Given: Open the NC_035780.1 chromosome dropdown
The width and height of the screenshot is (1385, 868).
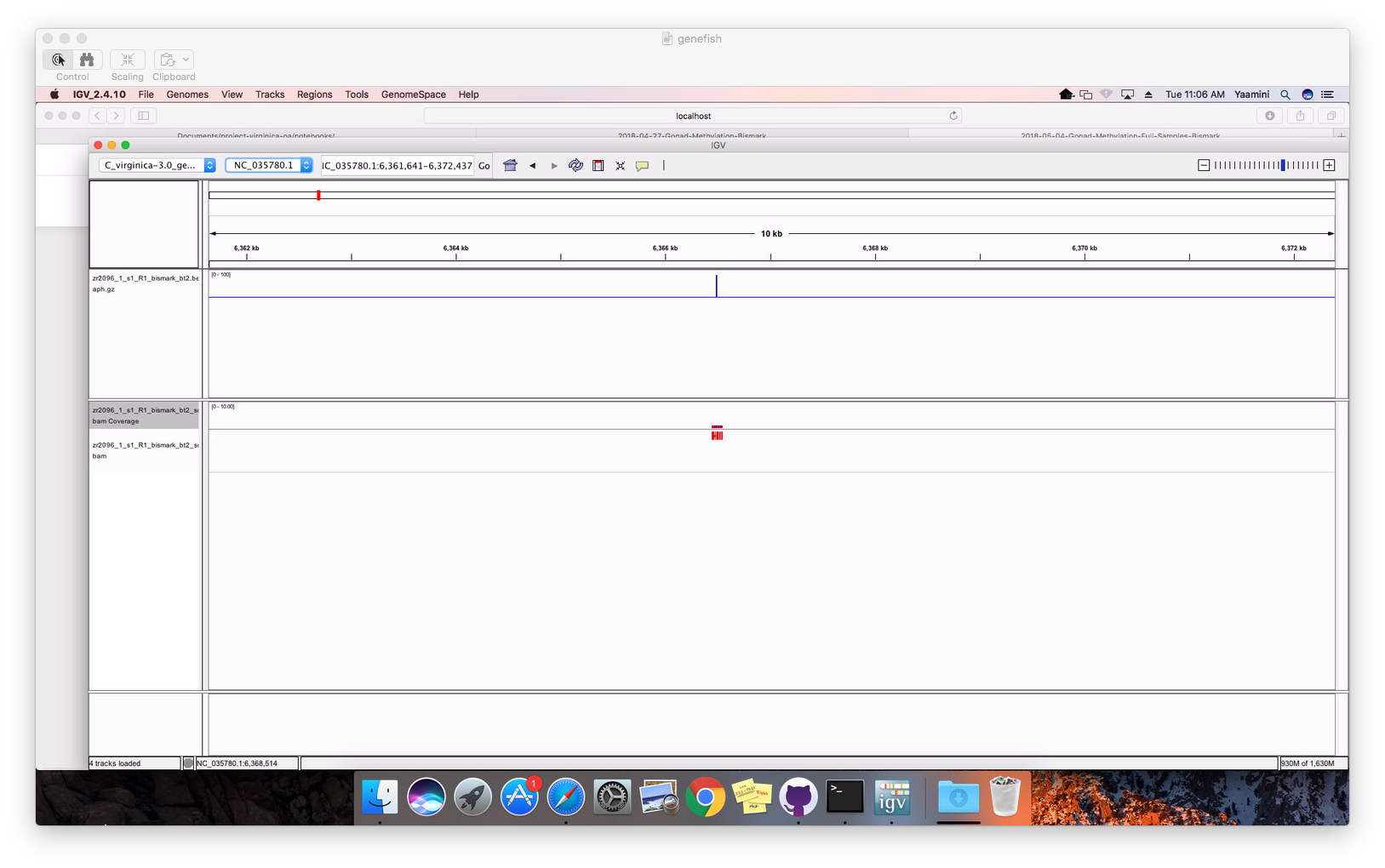Looking at the screenshot, I should 269,165.
